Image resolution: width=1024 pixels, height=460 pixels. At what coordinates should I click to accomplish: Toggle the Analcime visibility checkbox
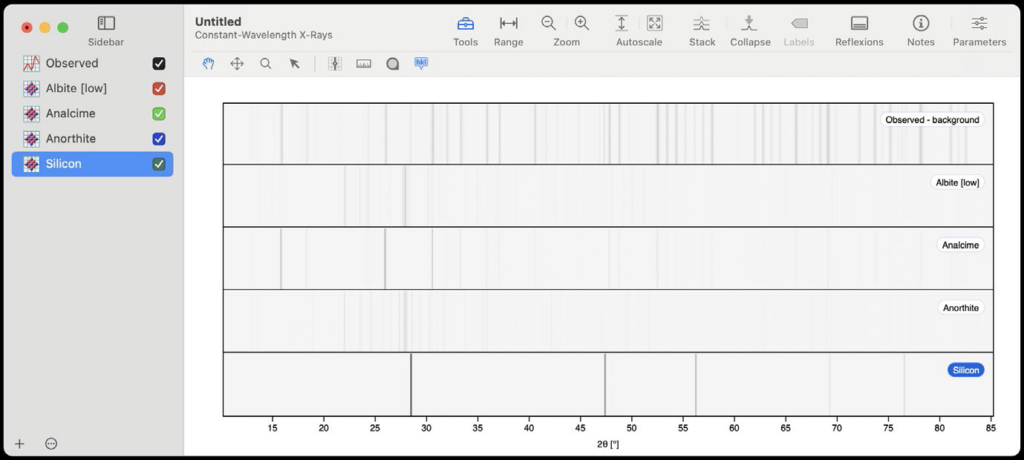click(x=159, y=114)
